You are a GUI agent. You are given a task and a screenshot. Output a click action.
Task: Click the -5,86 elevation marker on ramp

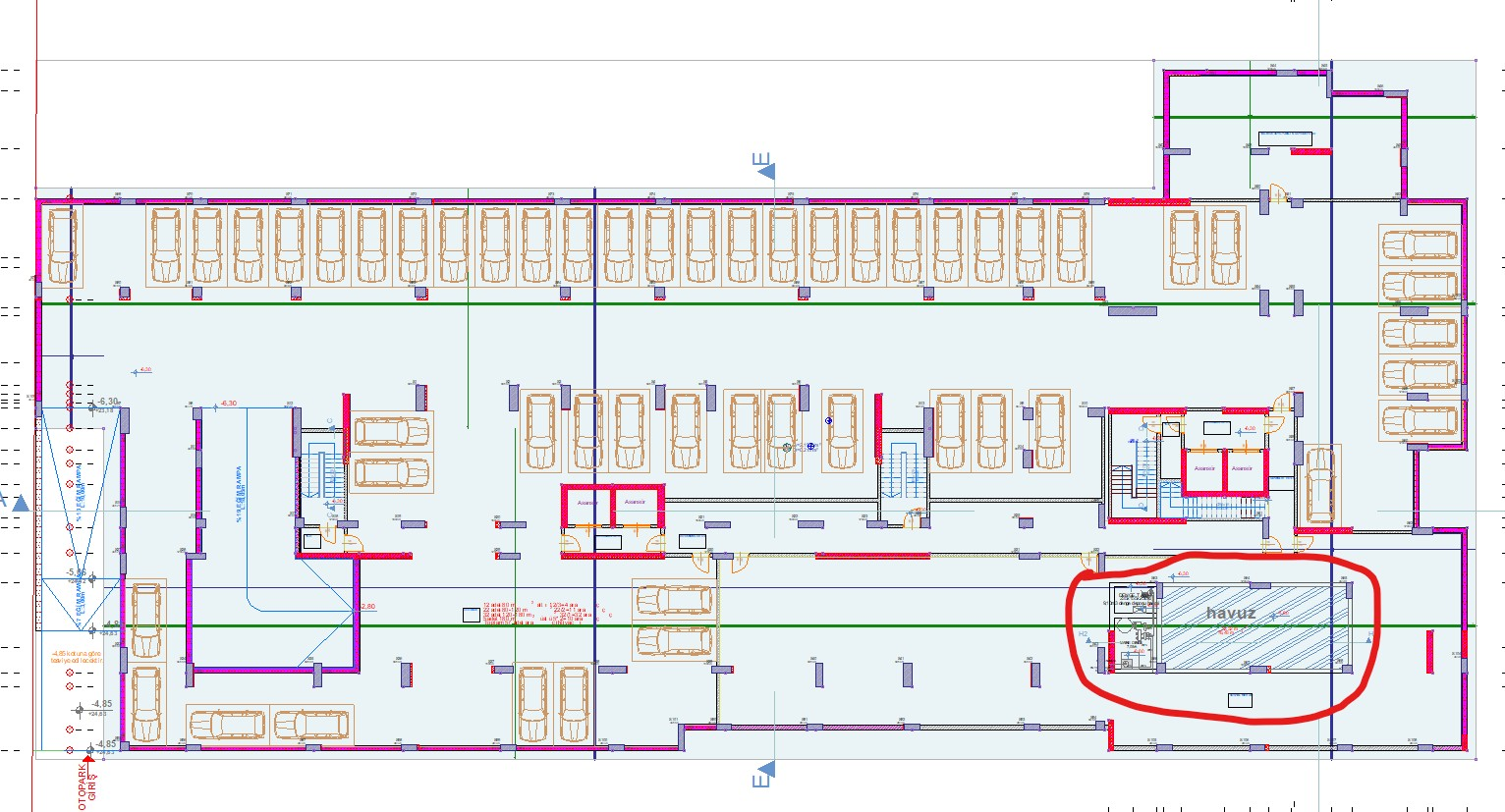[x=76, y=572]
